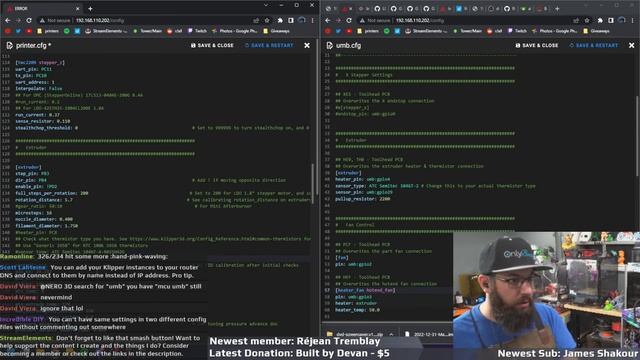Click Save & Restart for printer.cfg
640x360 pixels.
pos(269,45)
